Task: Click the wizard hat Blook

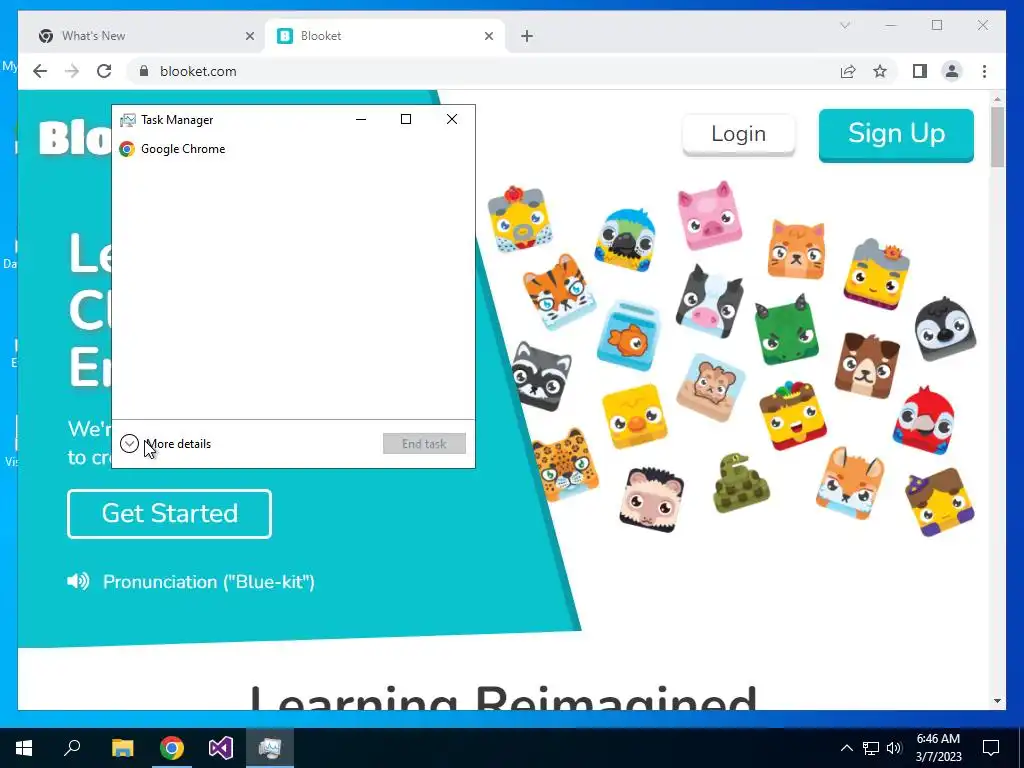Action: 939,502
